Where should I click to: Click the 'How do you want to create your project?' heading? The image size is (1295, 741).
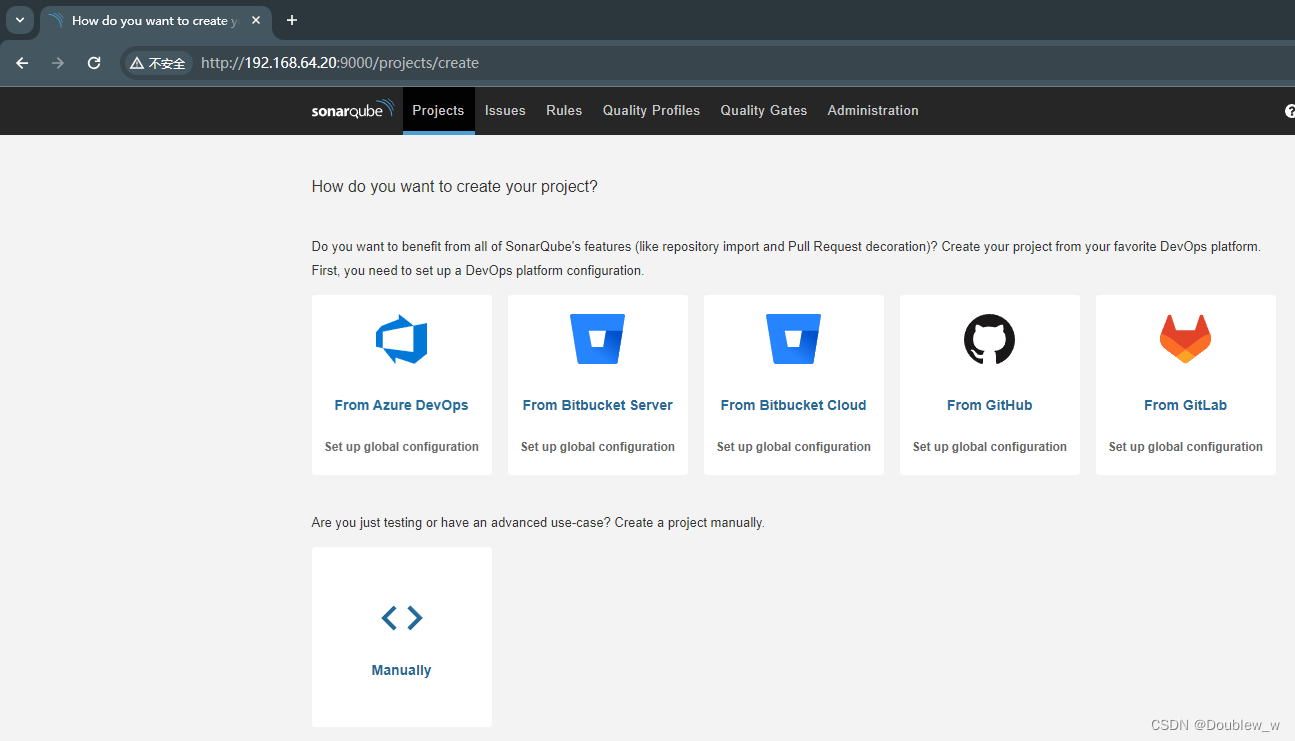455,186
